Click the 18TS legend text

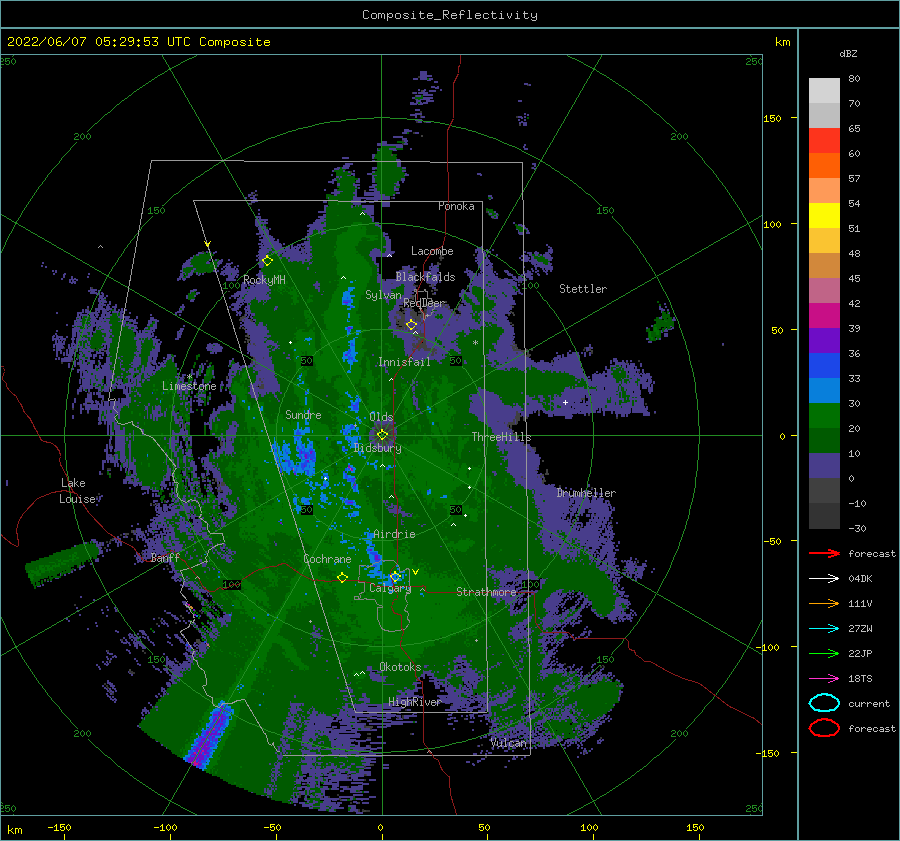pyautogui.click(x=860, y=679)
